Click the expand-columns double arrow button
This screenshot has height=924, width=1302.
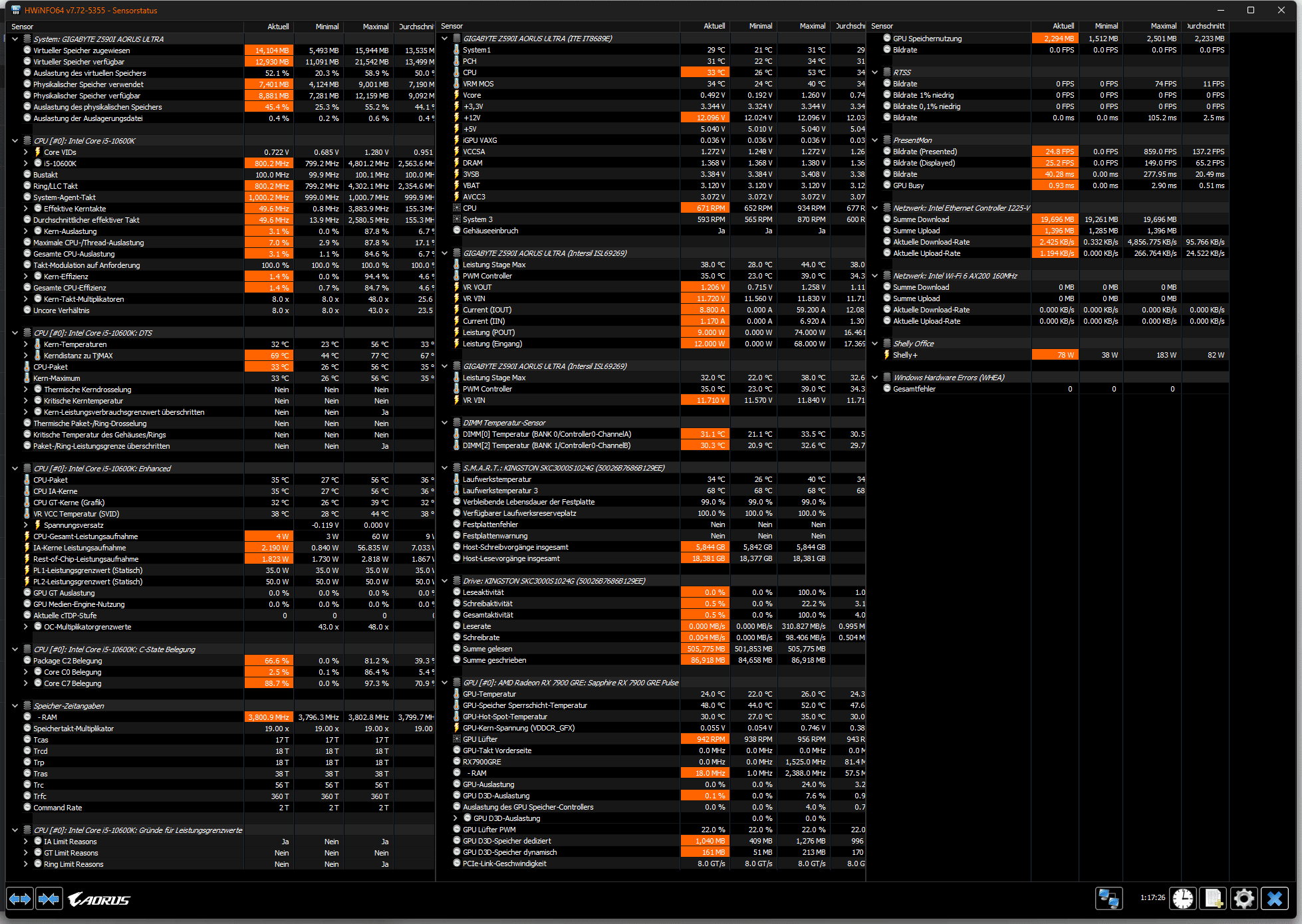[20, 899]
